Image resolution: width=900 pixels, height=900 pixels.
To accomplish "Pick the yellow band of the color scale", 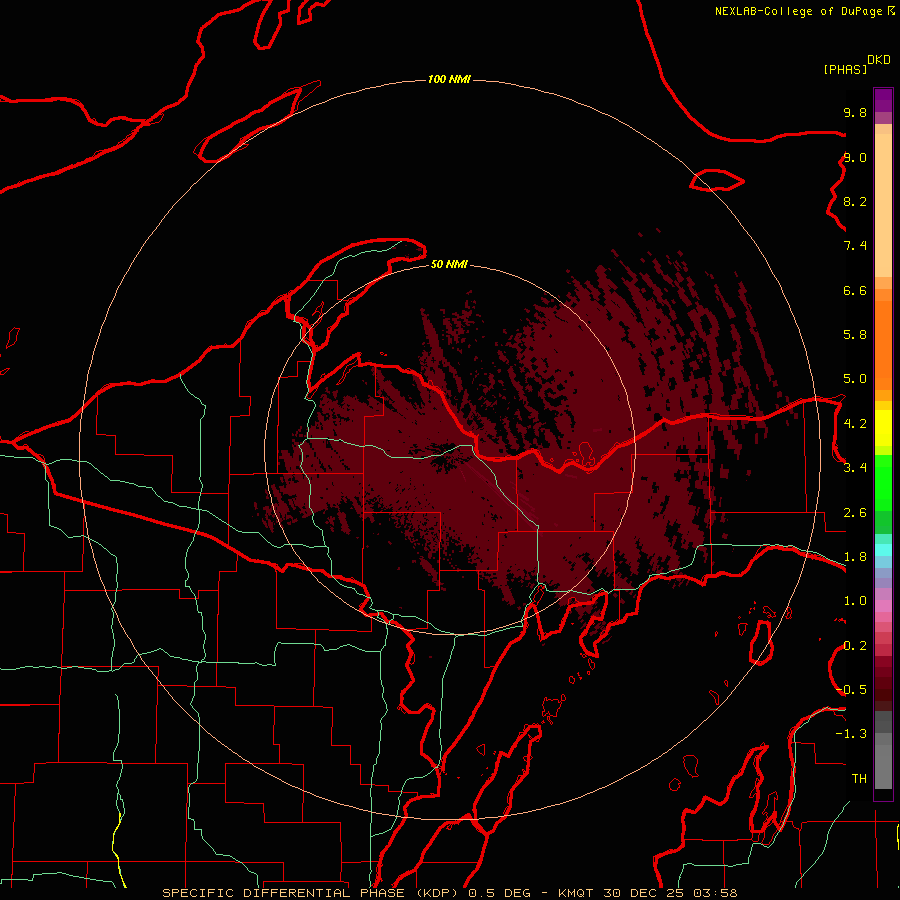I will click(x=883, y=428).
